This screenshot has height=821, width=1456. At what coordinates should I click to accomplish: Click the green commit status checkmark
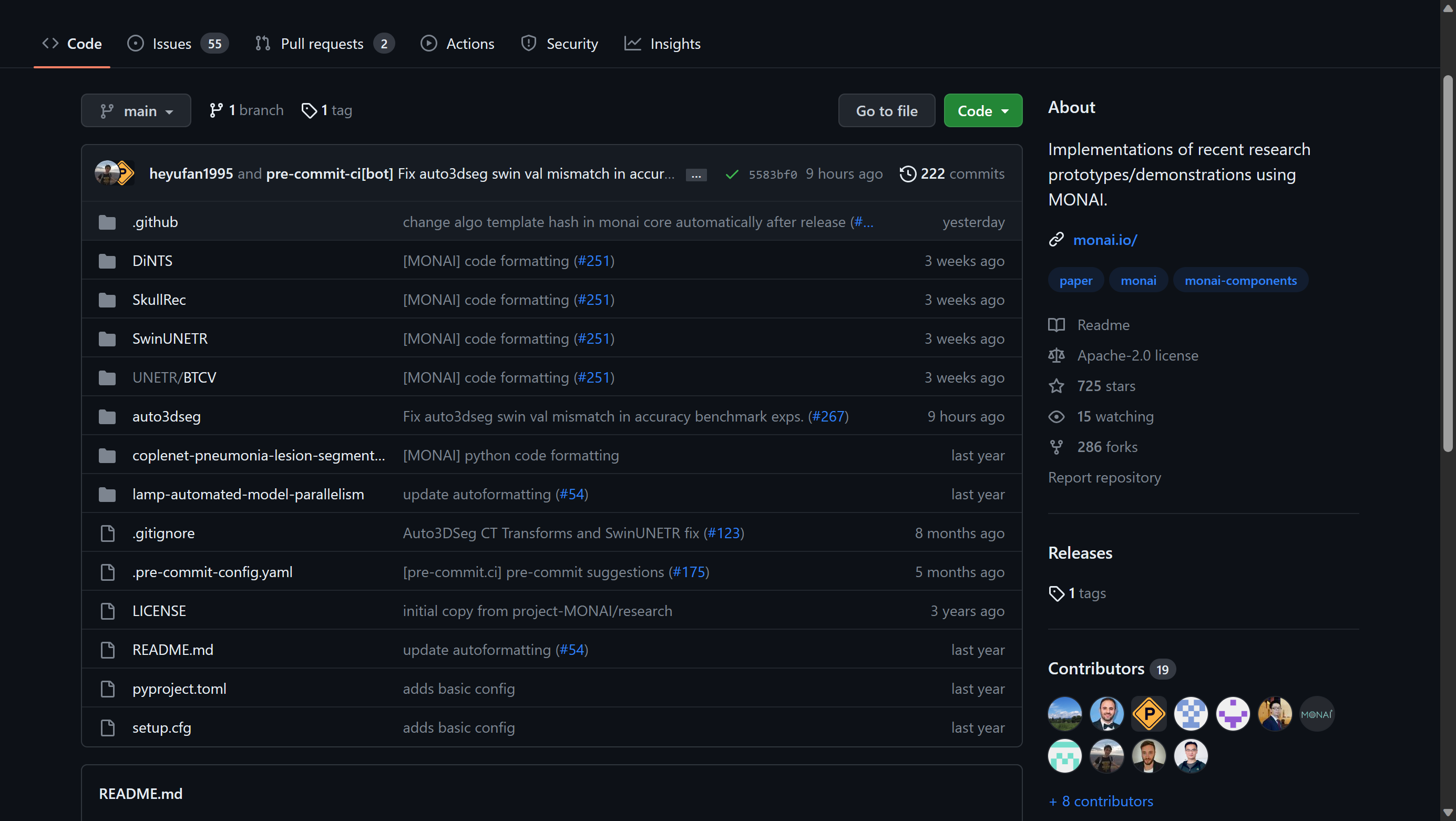click(731, 174)
